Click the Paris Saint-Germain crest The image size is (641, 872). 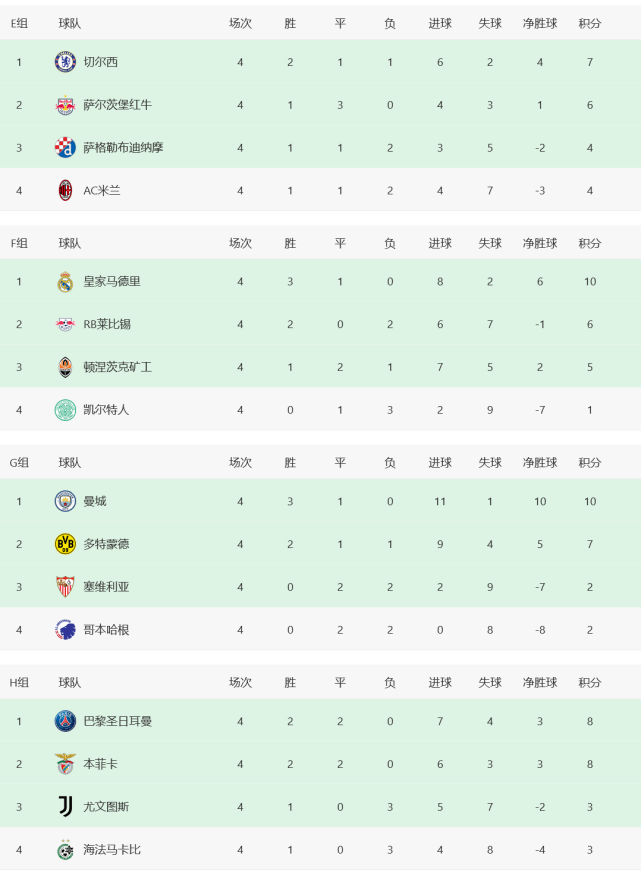point(65,721)
